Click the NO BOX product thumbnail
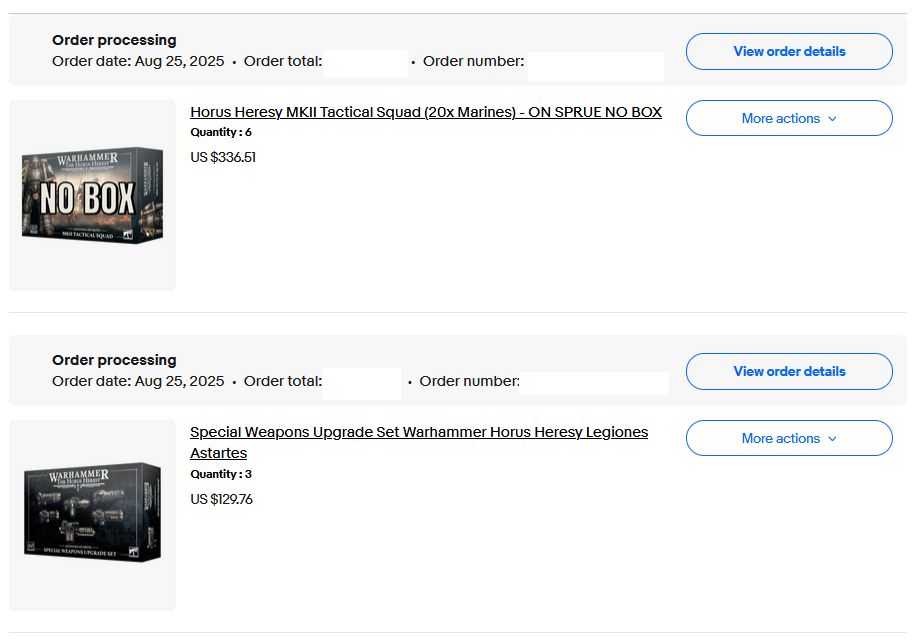This screenshot has height=640, width=919. coord(92,196)
